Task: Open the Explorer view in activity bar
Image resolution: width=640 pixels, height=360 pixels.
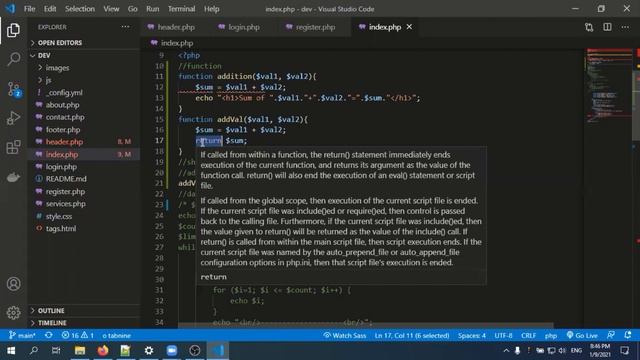Action: (13, 30)
